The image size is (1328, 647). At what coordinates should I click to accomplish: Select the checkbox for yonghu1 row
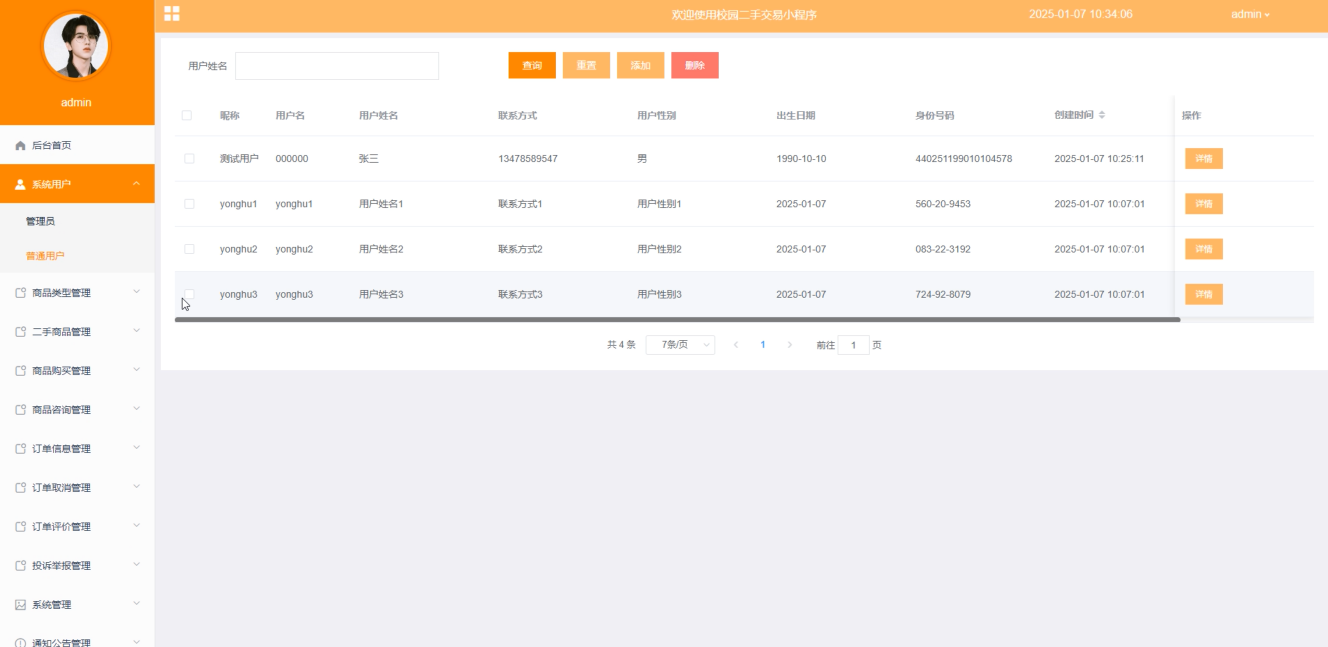[189, 204]
